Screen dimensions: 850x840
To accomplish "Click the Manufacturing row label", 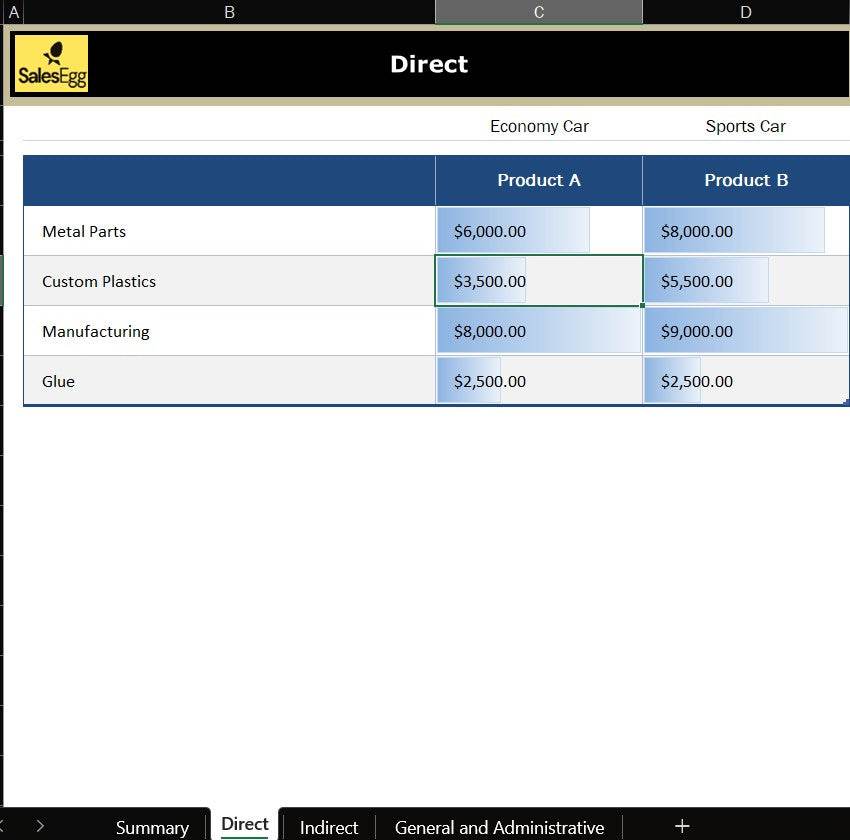I will click(x=96, y=331).
